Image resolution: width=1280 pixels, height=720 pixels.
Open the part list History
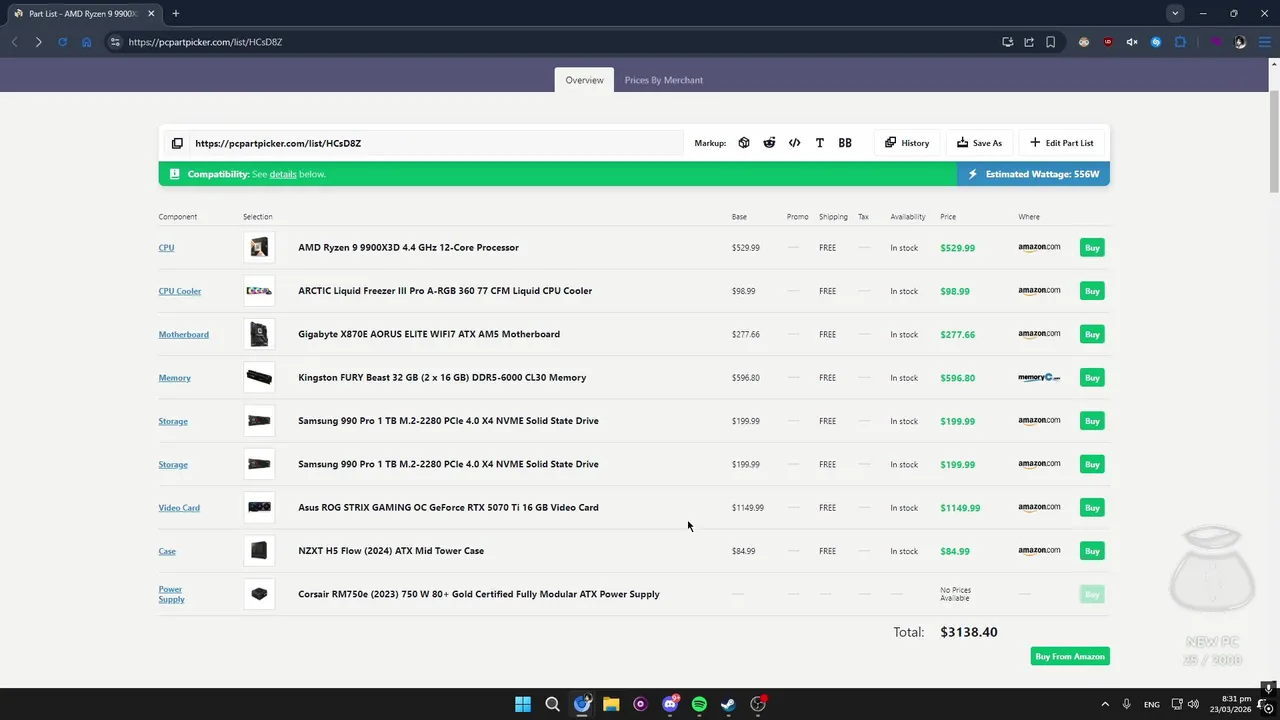(907, 143)
